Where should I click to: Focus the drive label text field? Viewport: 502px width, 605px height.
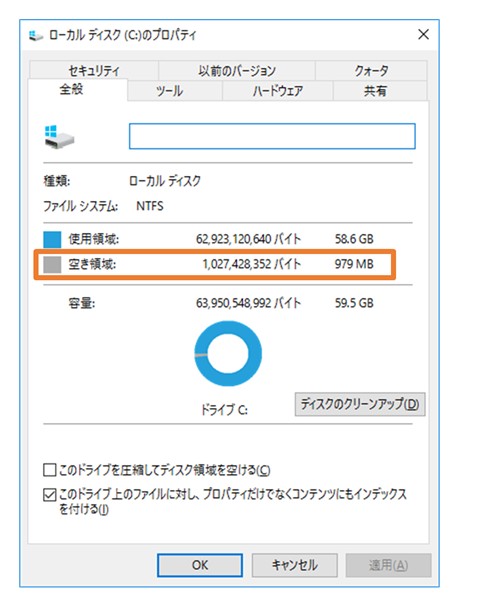pos(272,136)
